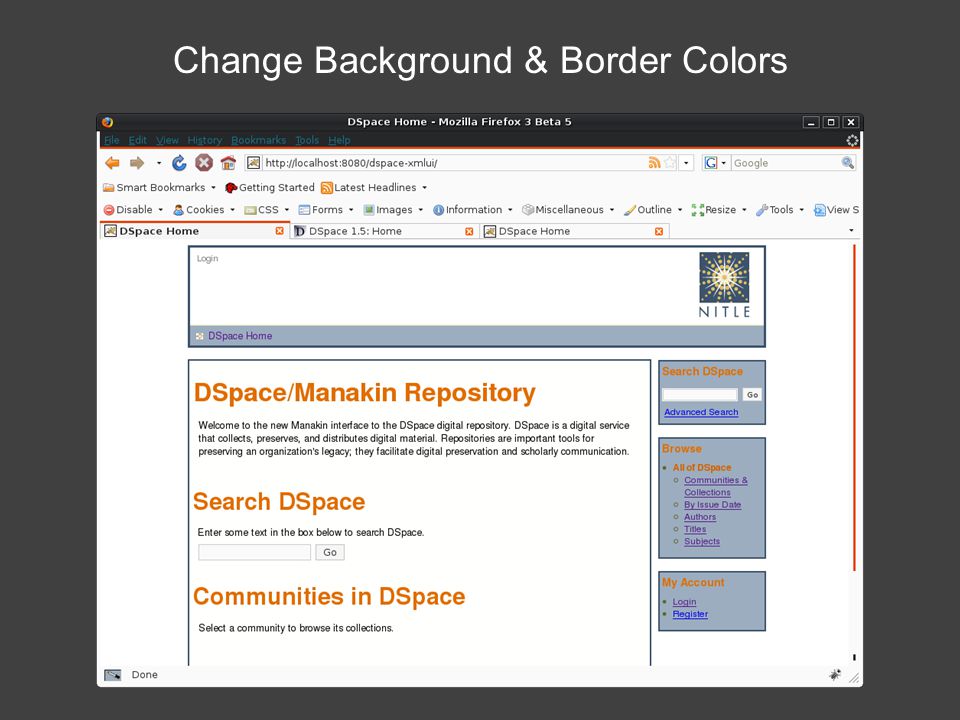Close the DSpace 1.5: Home tab
Viewport: 960px width, 720px height.
[x=469, y=231]
